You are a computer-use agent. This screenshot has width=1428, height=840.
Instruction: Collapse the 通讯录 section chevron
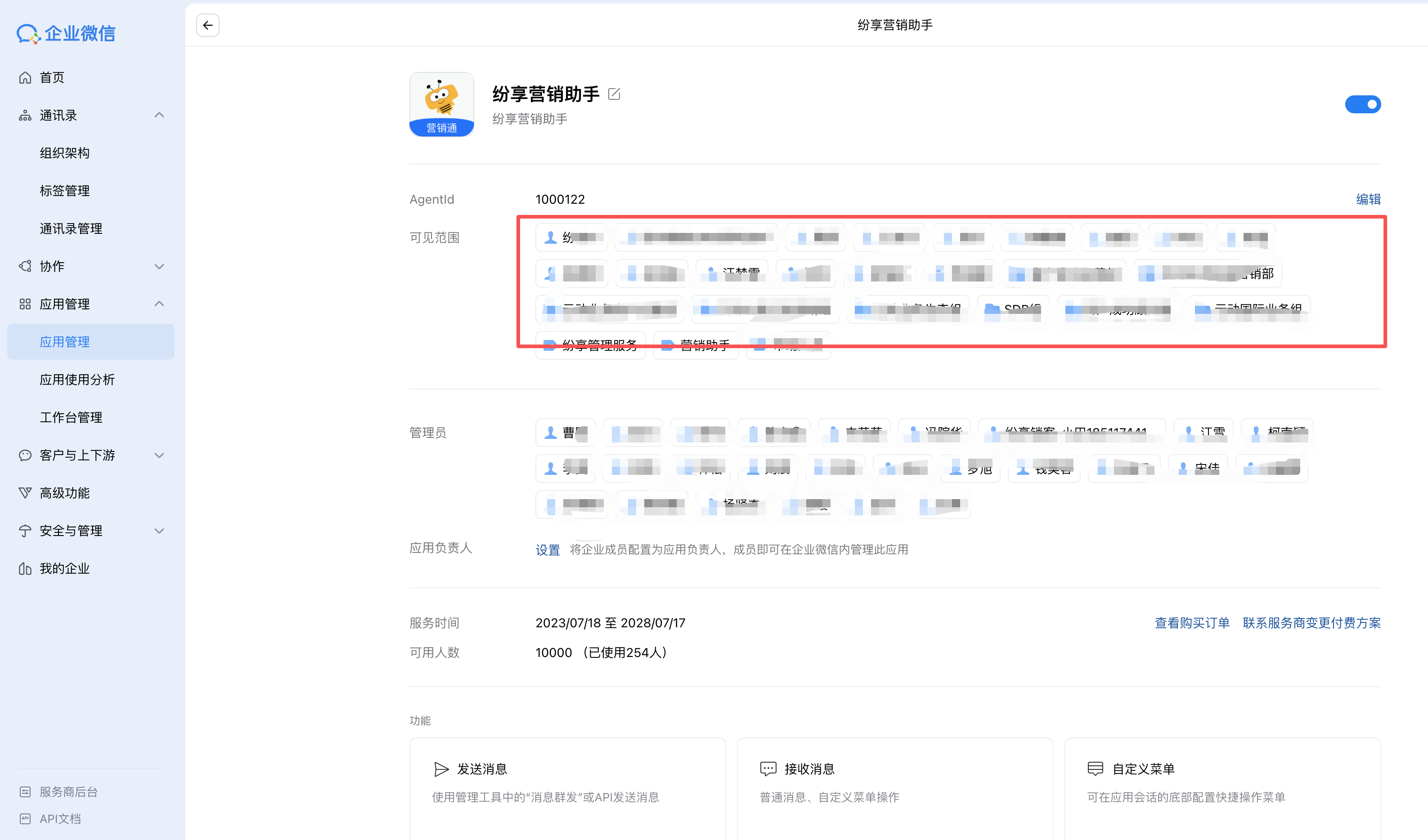(159, 115)
